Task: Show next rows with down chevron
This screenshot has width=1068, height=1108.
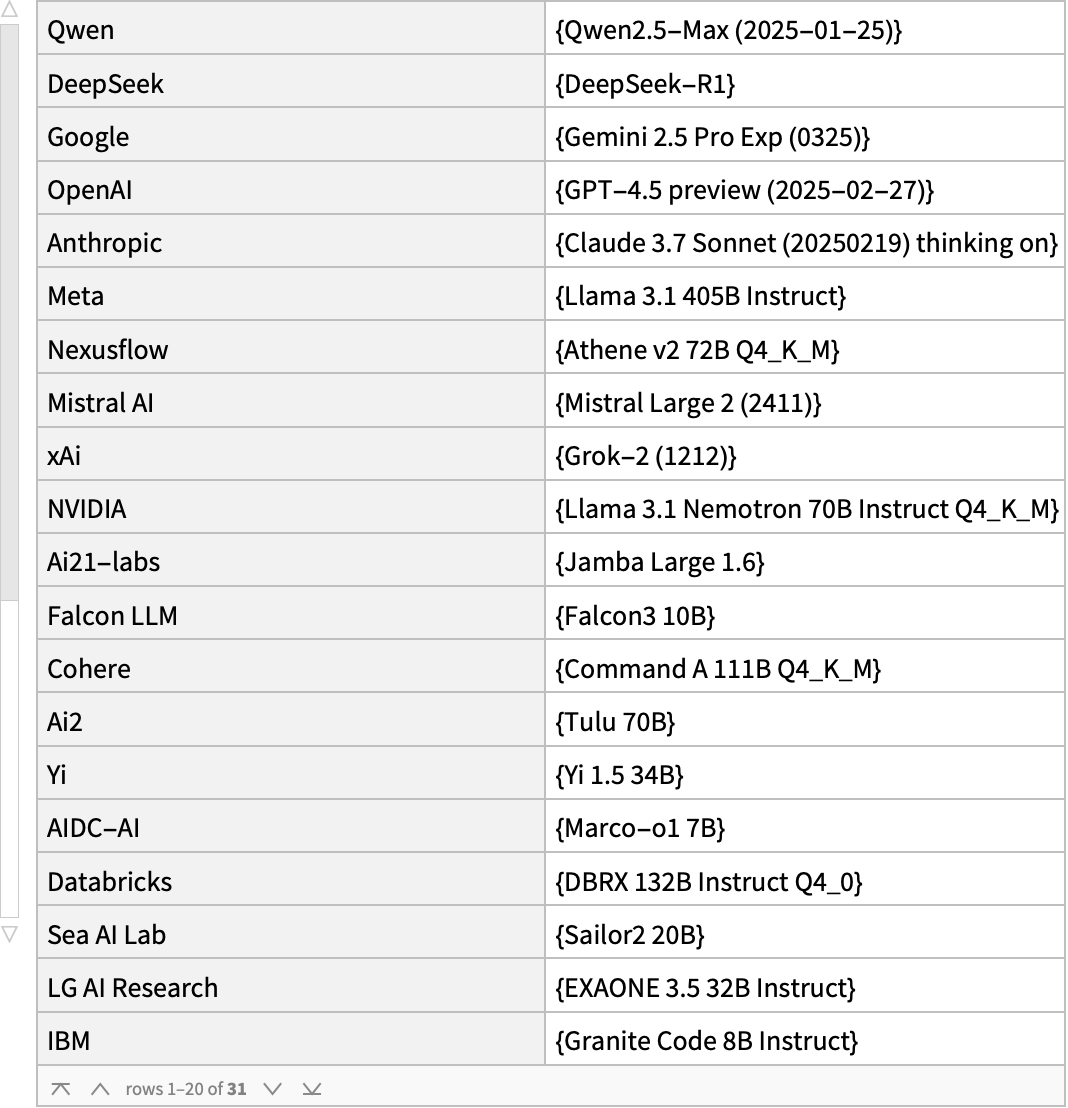Action: (273, 1089)
